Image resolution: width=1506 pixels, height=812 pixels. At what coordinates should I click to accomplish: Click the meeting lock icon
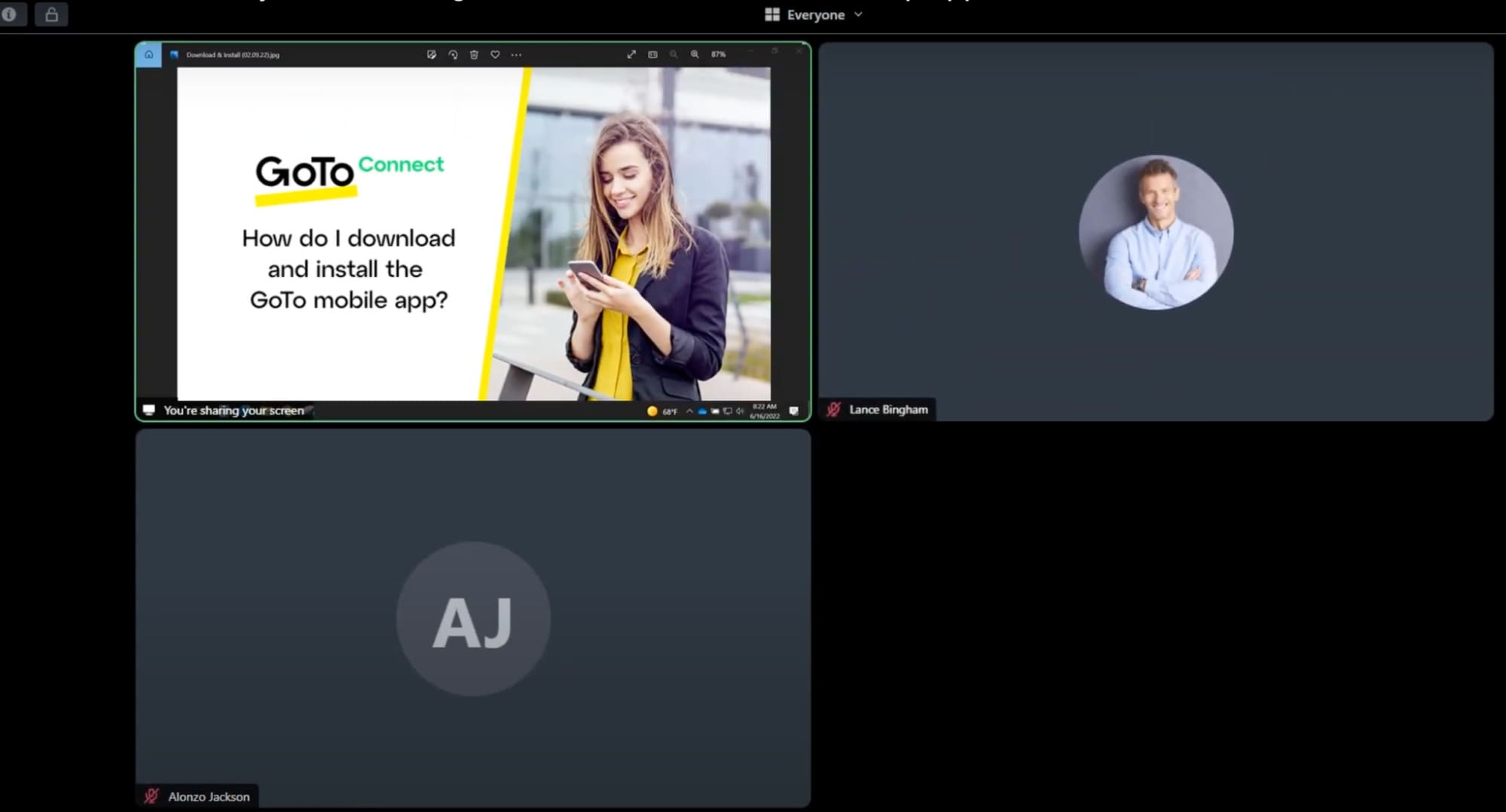point(51,14)
